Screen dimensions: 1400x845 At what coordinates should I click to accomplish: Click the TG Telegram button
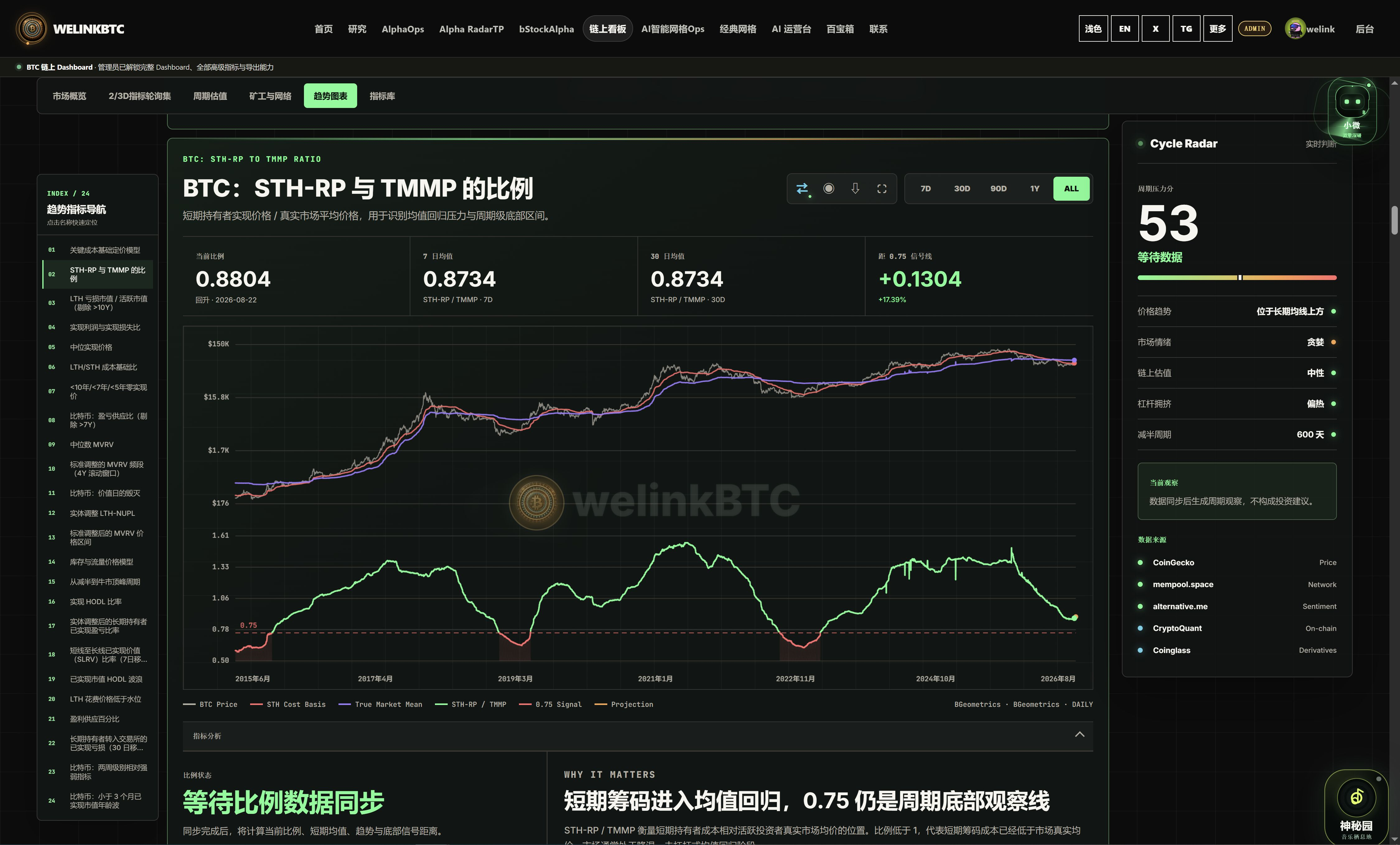[x=1186, y=28]
